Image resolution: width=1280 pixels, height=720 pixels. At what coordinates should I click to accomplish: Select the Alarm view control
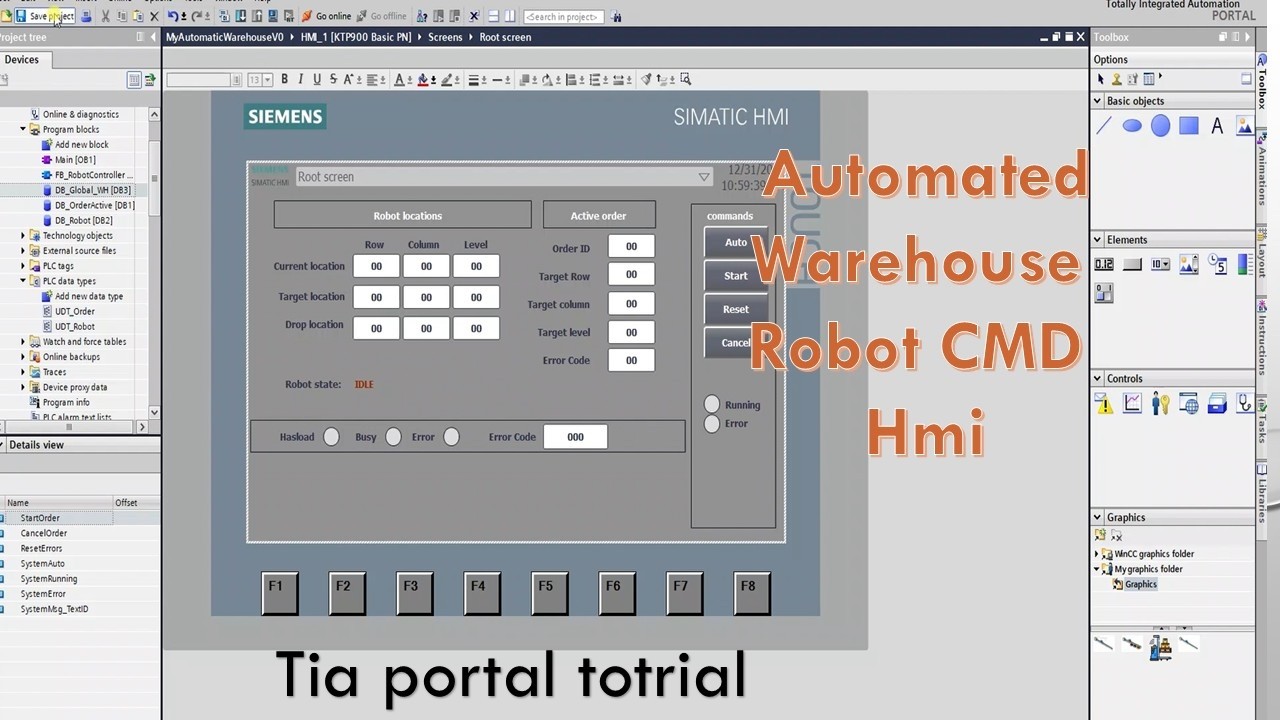click(1104, 403)
